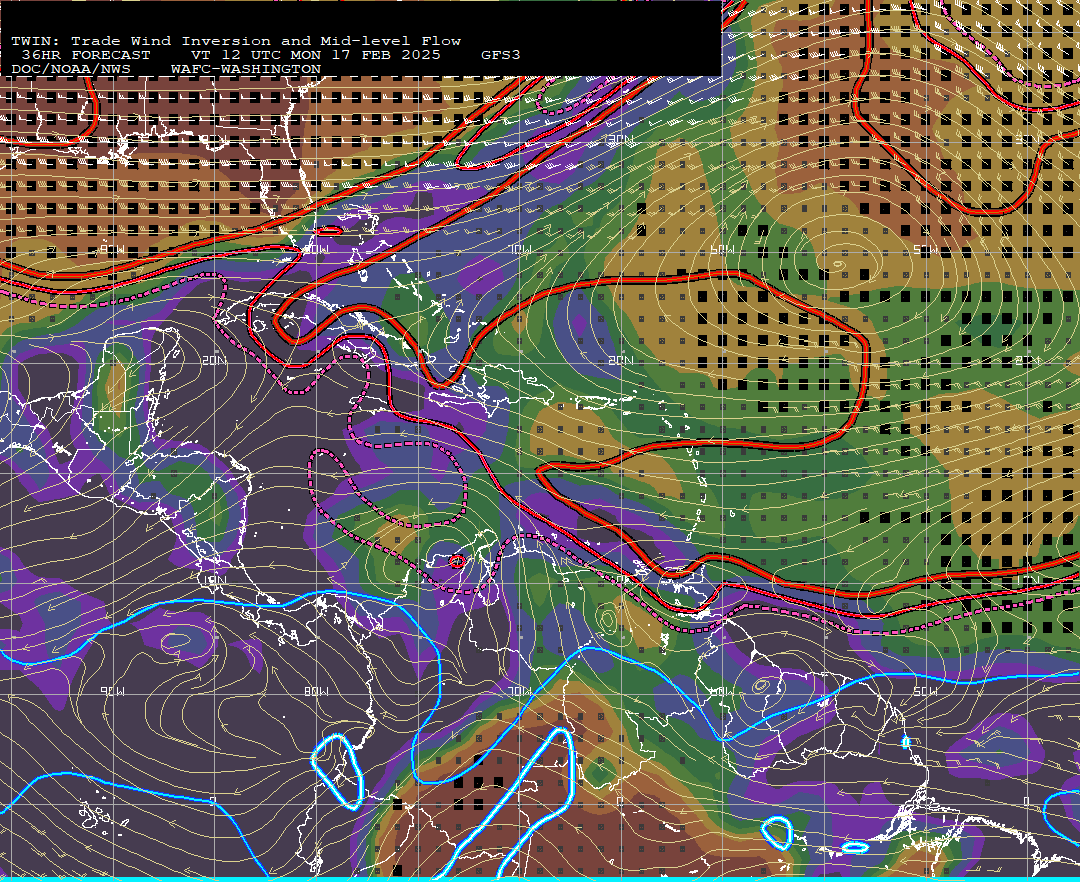Click the "36HR FORECAST" header text
The height and width of the screenshot is (882, 1080).
[x=85, y=55]
